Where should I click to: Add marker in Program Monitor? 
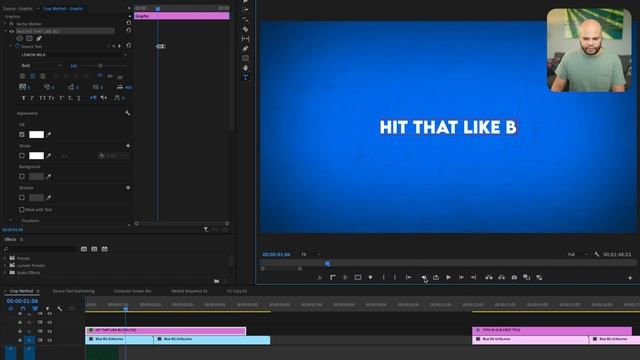(370, 278)
